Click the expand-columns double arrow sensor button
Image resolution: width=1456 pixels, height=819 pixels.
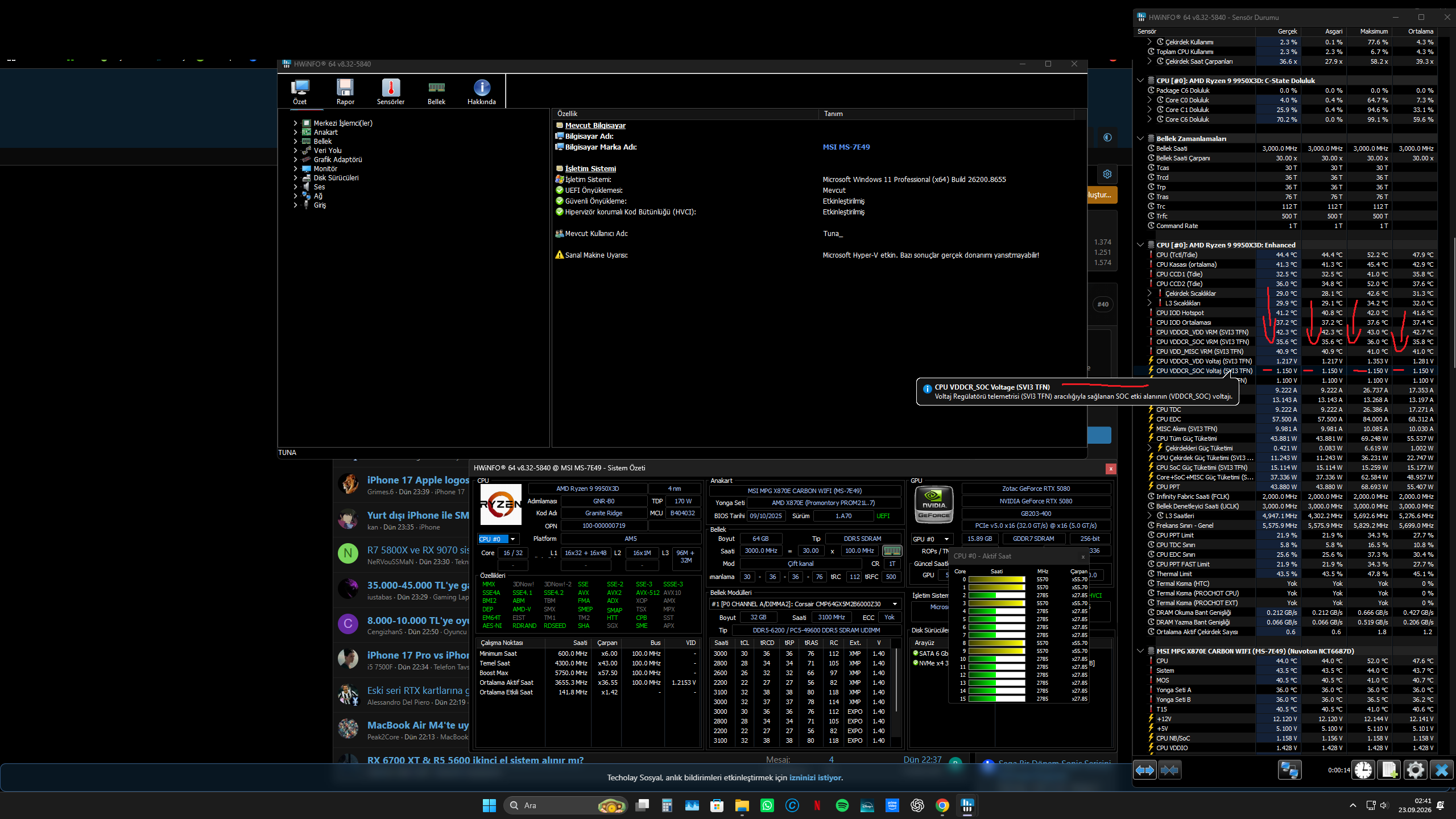[x=1145, y=770]
